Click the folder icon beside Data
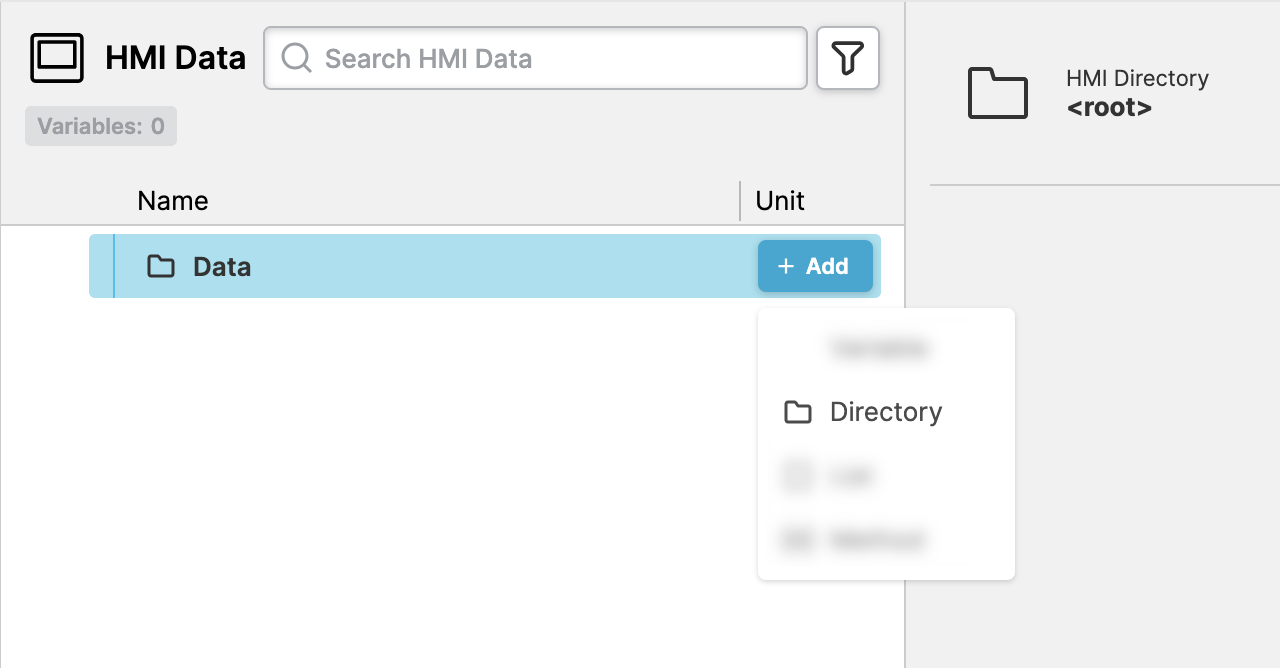The width and height of the screenshot is (1280, 668). pos(161,267)
